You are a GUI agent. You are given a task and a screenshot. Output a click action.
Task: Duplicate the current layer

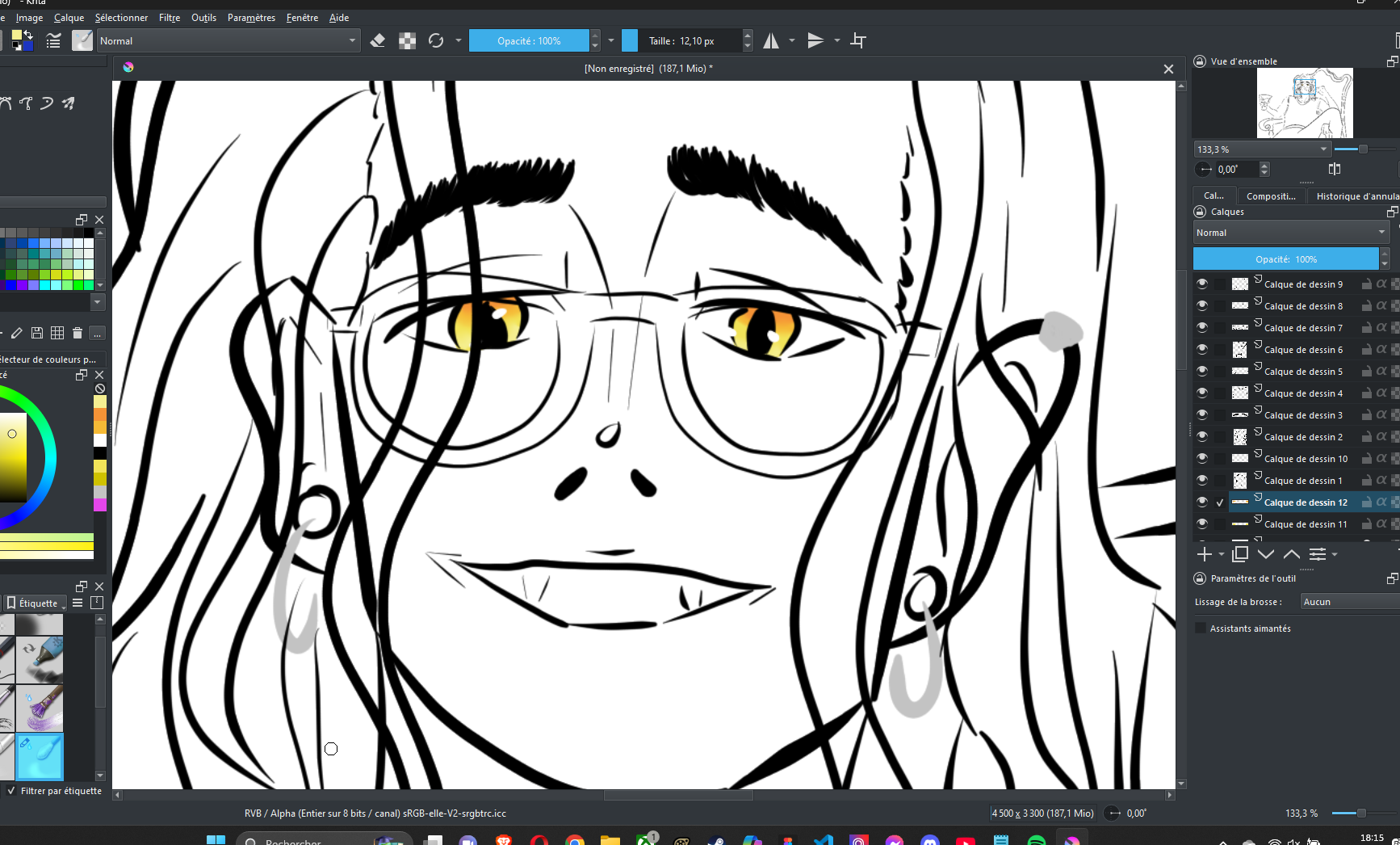point(1240,553)
